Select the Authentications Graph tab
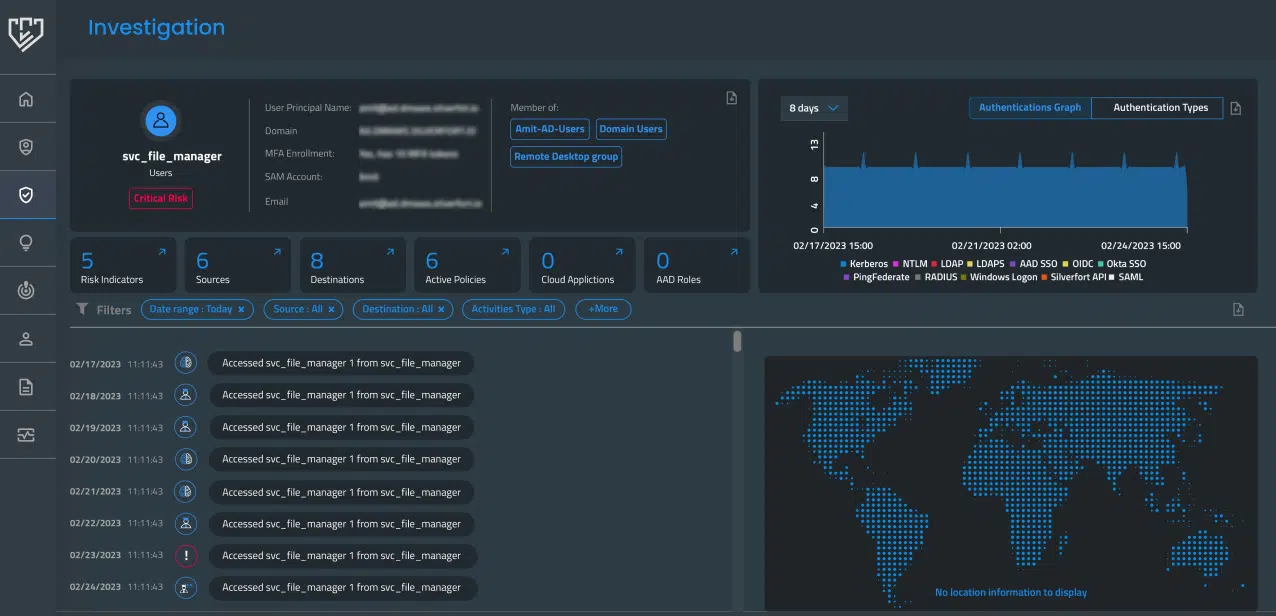1276x616 pixels. click(x=1029, y=108)
